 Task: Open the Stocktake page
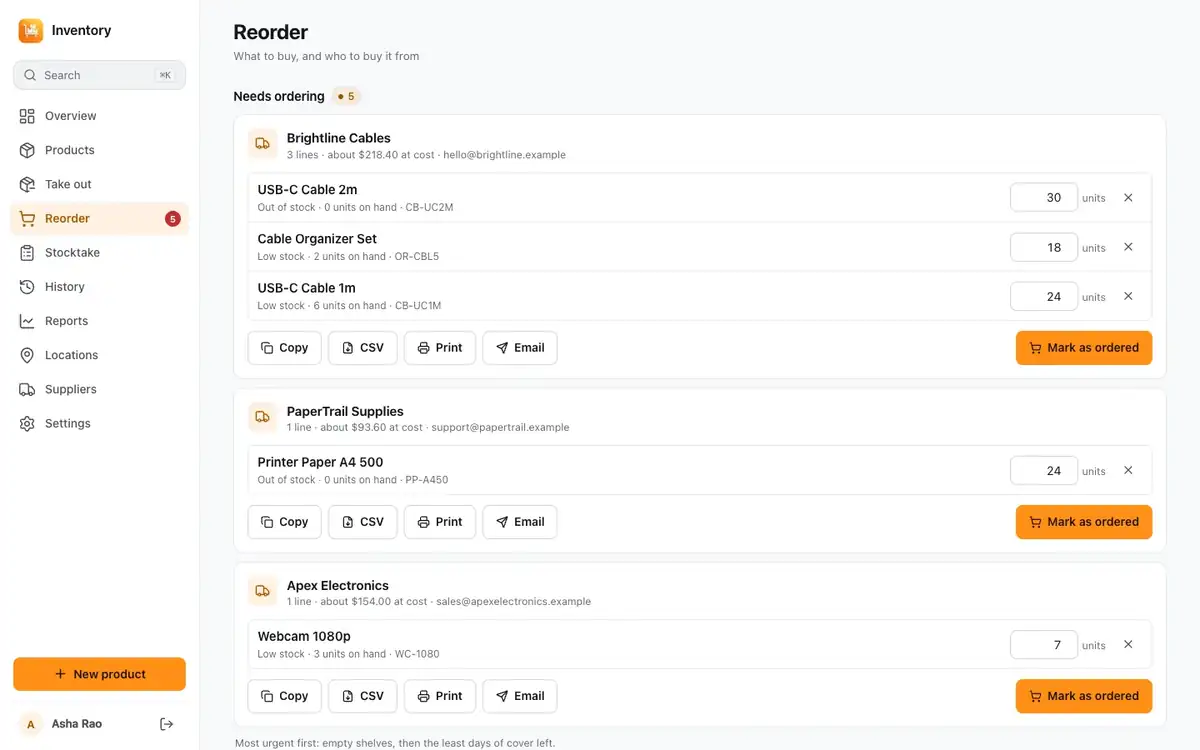point(99,253)
